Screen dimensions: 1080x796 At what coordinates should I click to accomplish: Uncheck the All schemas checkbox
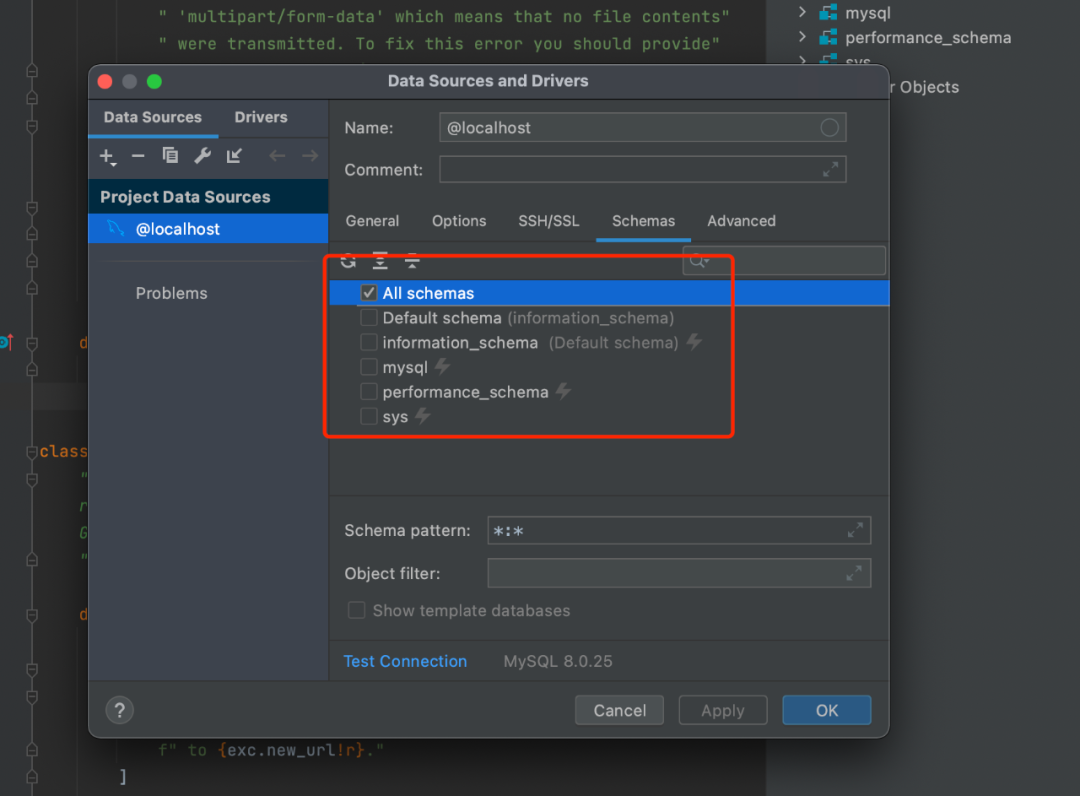[x=369, y=292]
